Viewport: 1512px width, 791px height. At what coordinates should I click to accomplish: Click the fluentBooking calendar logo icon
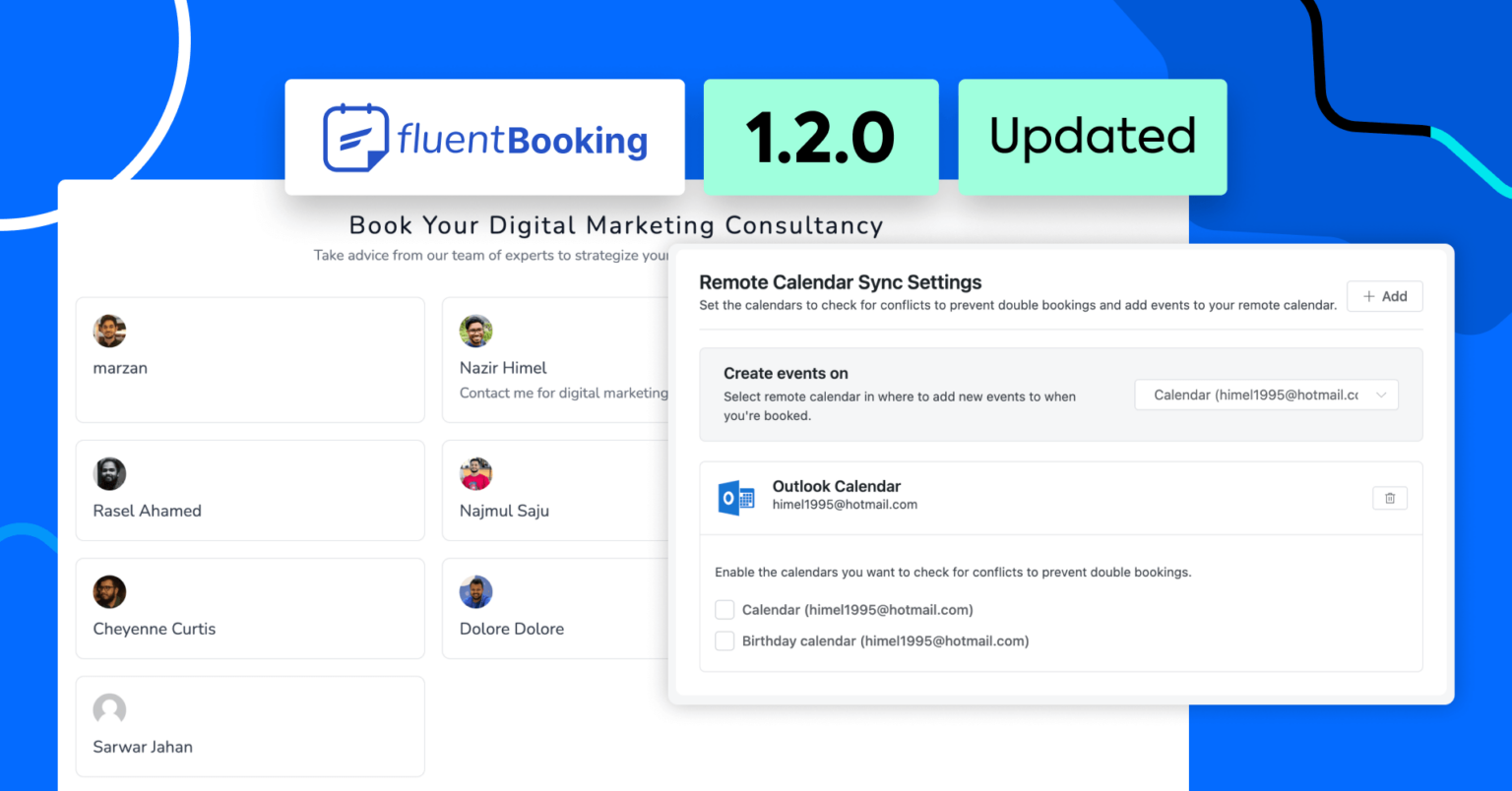coord(355,138)
